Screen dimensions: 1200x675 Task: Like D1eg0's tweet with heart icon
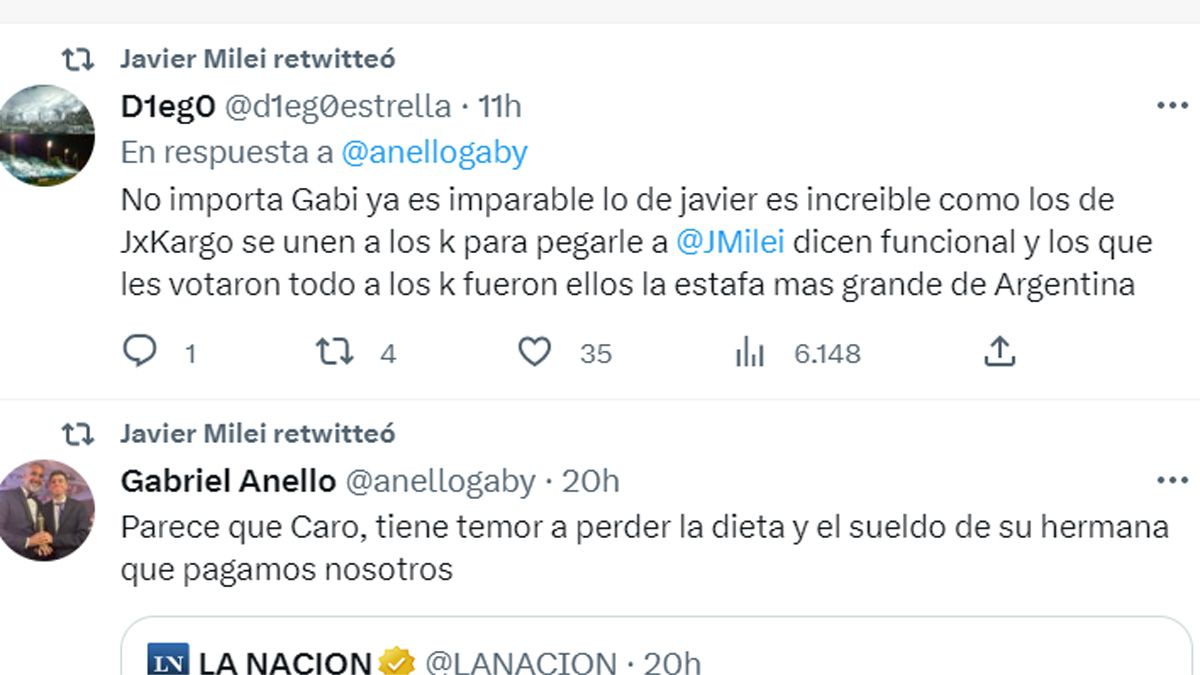(x=535, y=351)
